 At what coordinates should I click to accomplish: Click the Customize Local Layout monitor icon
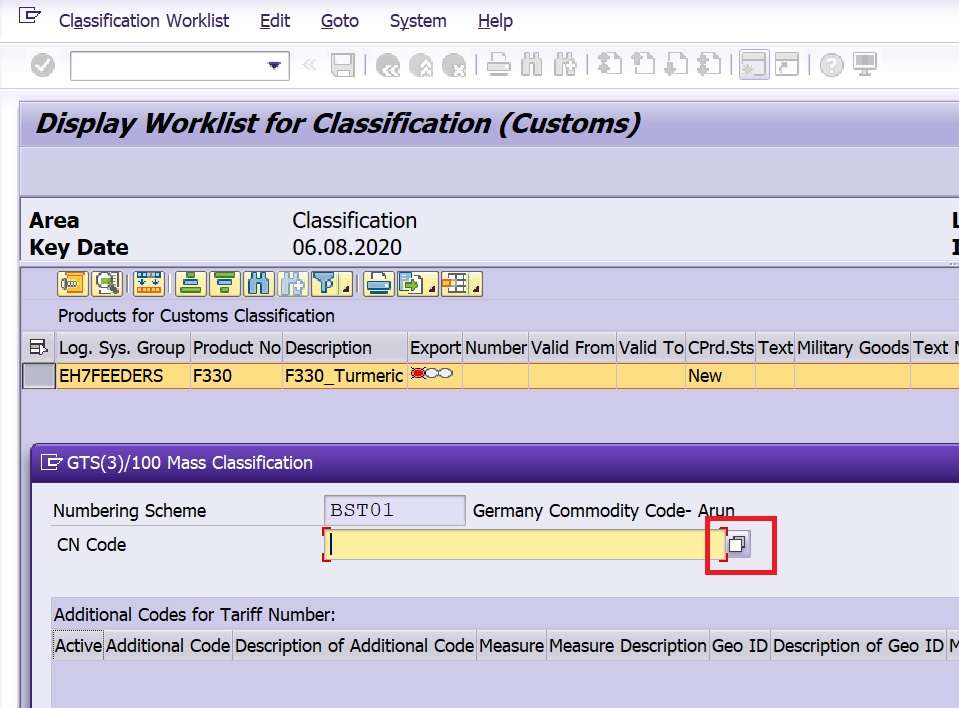(865, 65)
